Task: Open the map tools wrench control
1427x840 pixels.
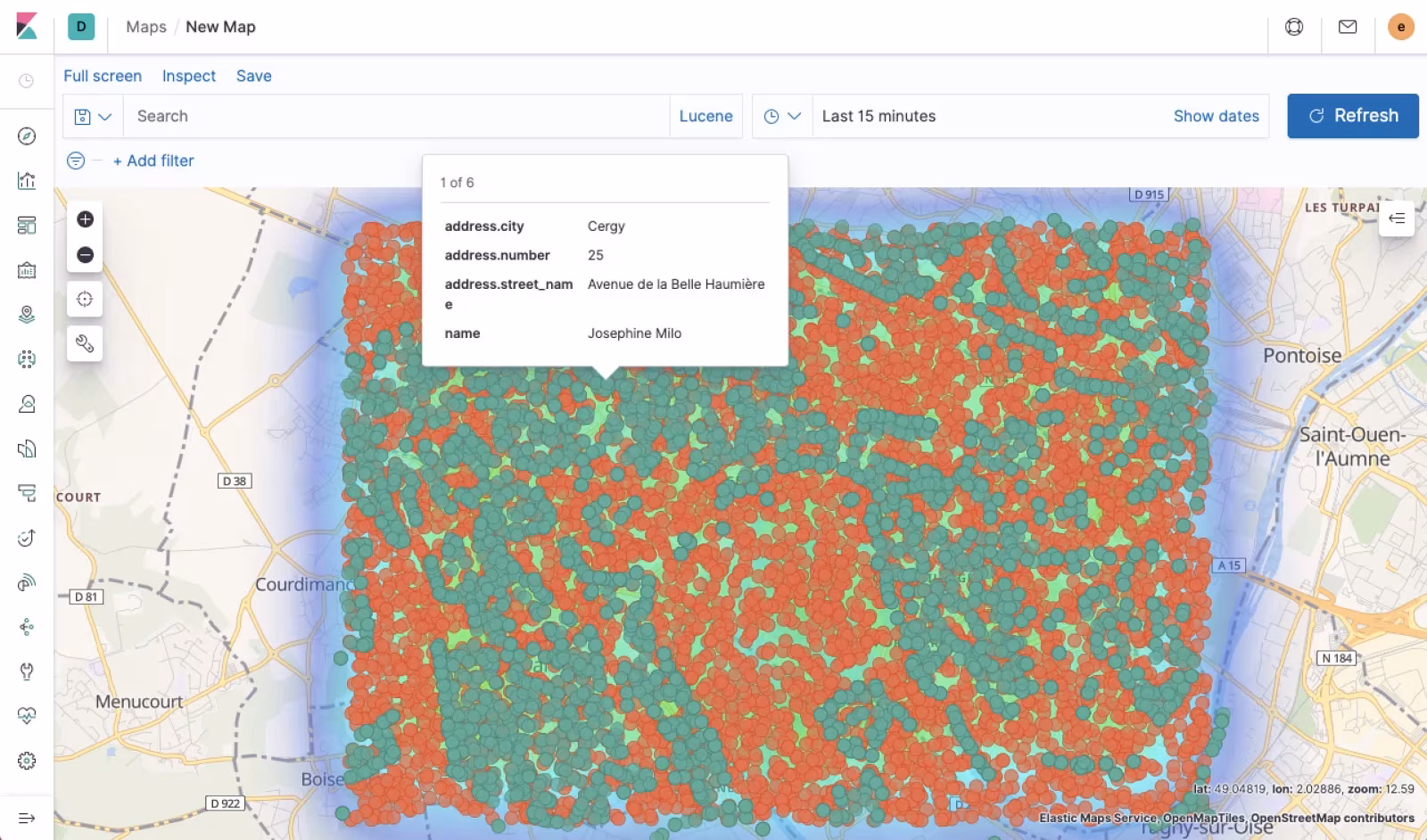Action: pyautogui.click(x=85, y=342)
